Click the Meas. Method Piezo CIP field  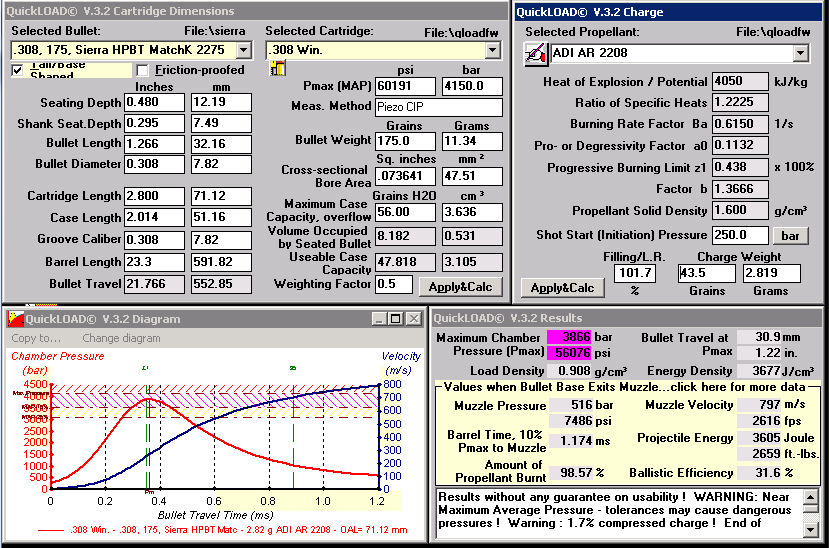click(x=439, y=107)
